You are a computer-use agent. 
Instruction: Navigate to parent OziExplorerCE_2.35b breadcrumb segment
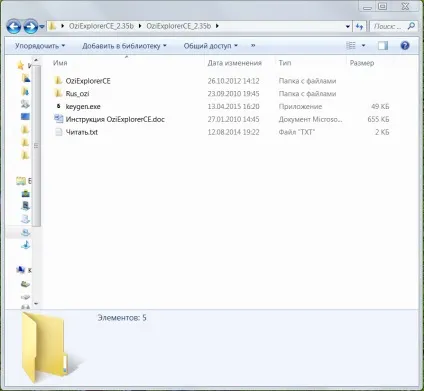pos(101,26)
